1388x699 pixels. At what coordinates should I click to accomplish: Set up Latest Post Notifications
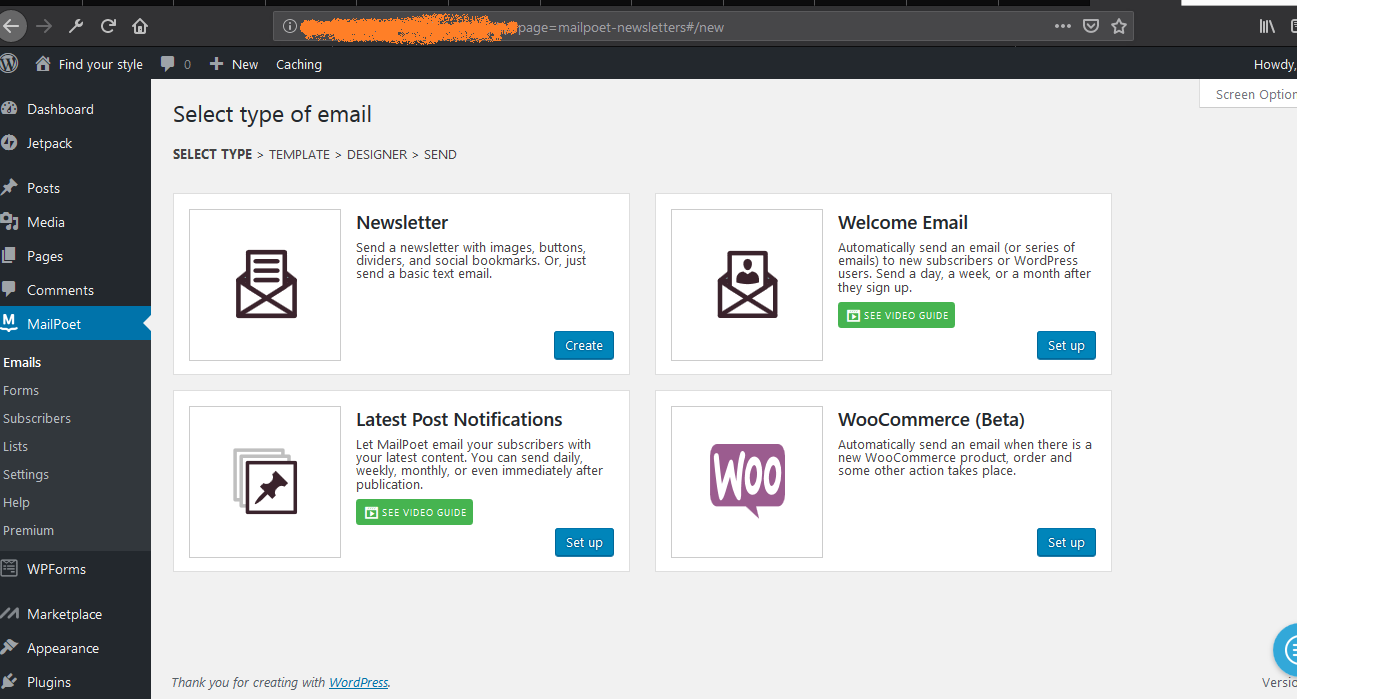click(x=584, y=542)
